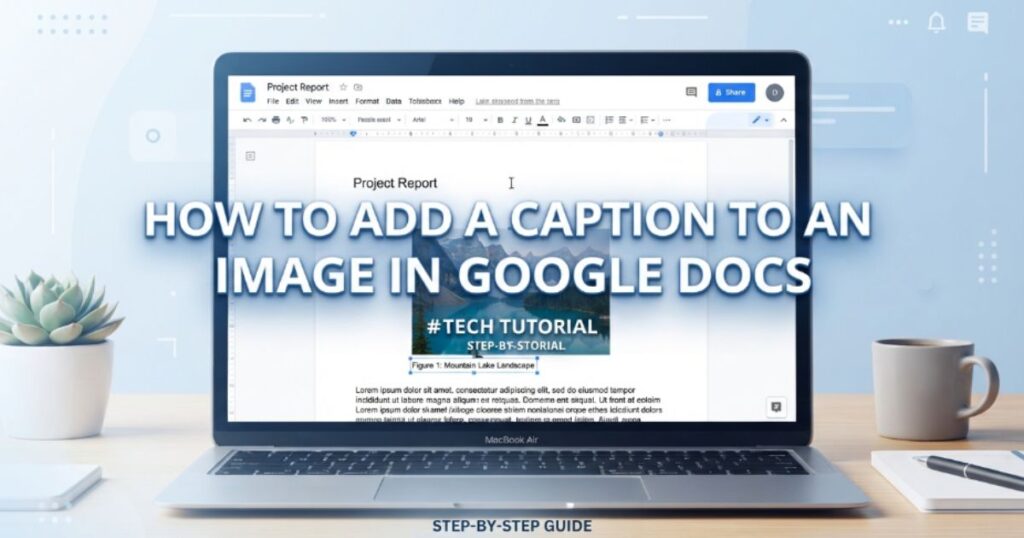Collapse the menus with the up chevron
Screen dimensions: 1024x538
tap(784, 120)
